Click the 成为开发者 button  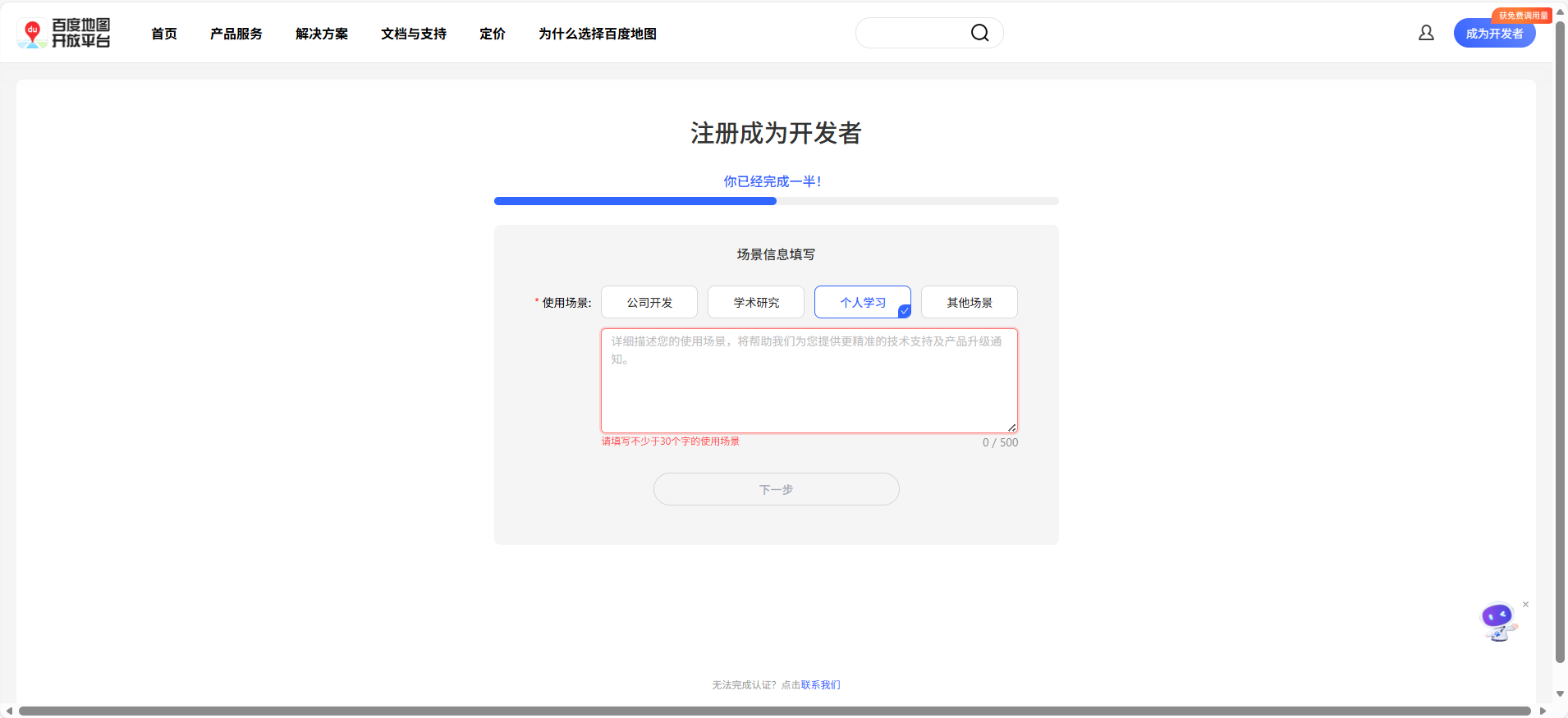point(1494,34)
